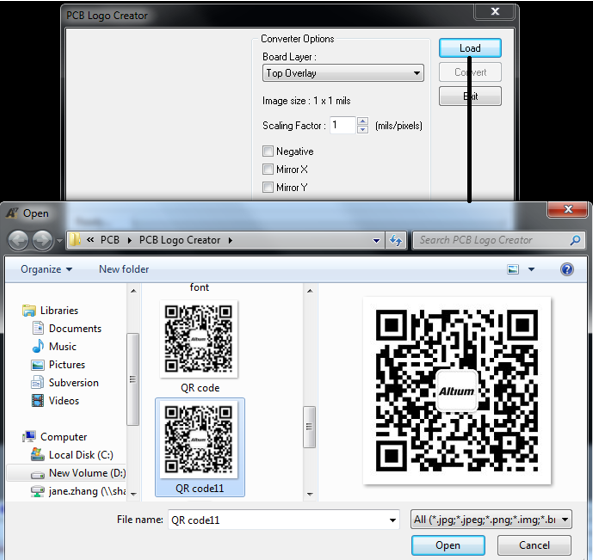Click the font item label in file list

(199, 287)
